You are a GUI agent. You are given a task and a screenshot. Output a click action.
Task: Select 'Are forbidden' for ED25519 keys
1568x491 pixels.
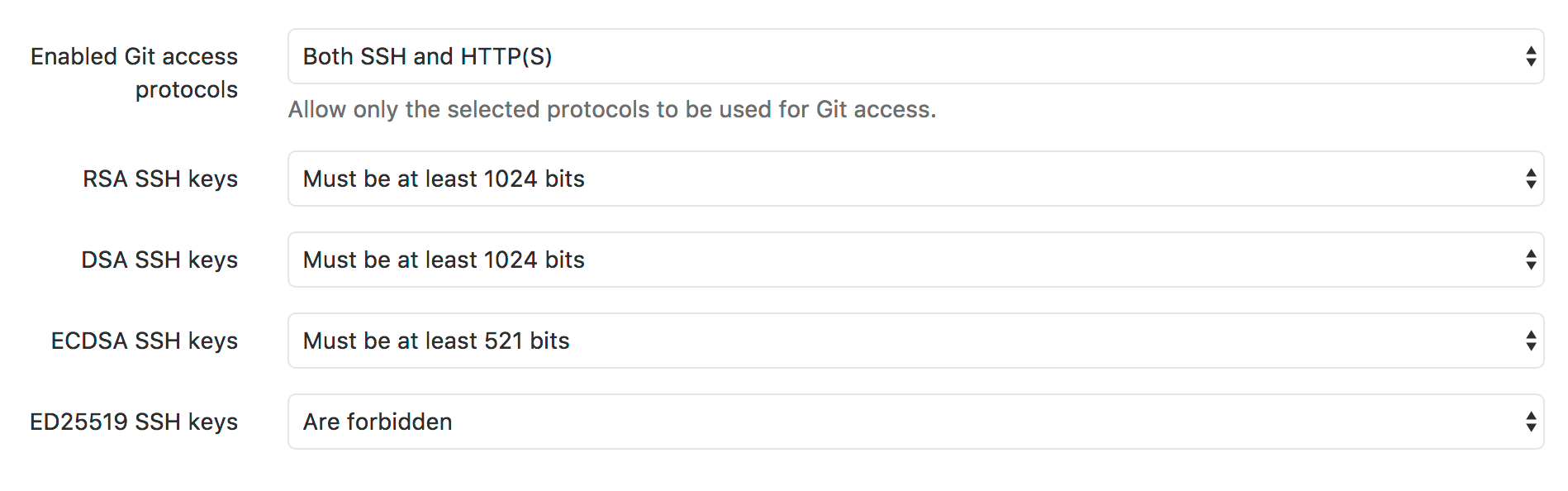click(x=378, y=422)
